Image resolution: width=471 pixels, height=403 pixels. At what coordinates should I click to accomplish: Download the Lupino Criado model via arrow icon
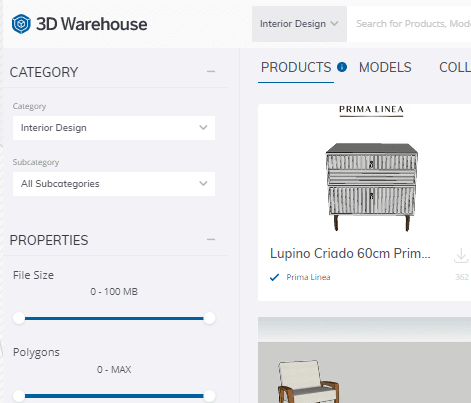tap(461, 256)
